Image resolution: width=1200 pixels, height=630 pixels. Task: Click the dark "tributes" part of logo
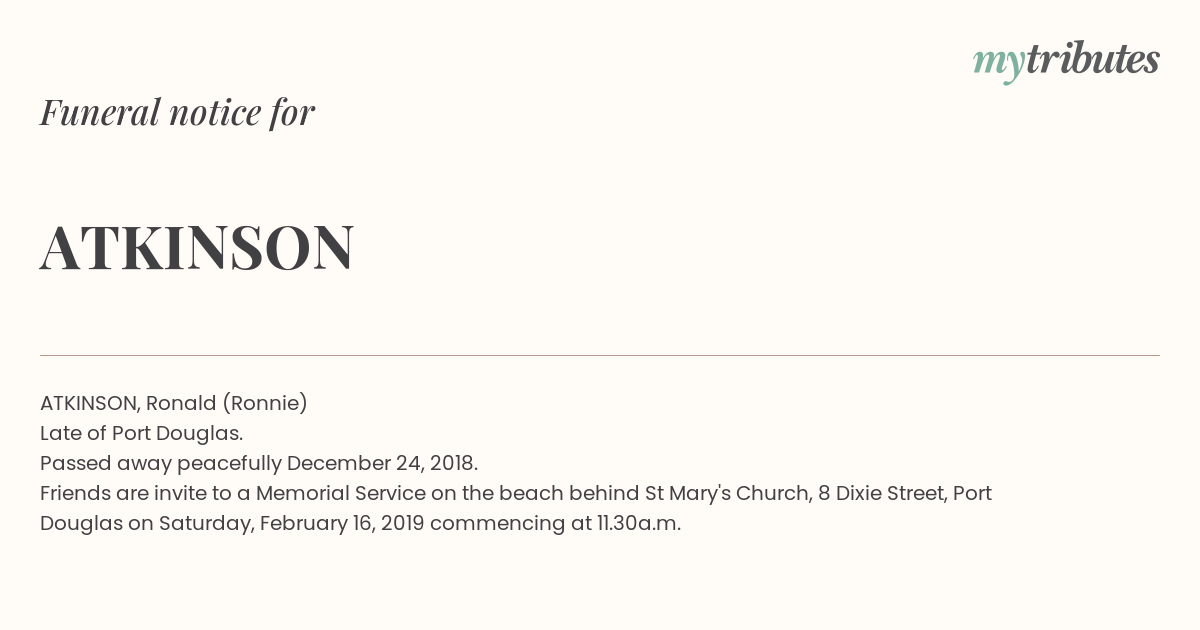pyautogui.click(x=1093, y=59)
